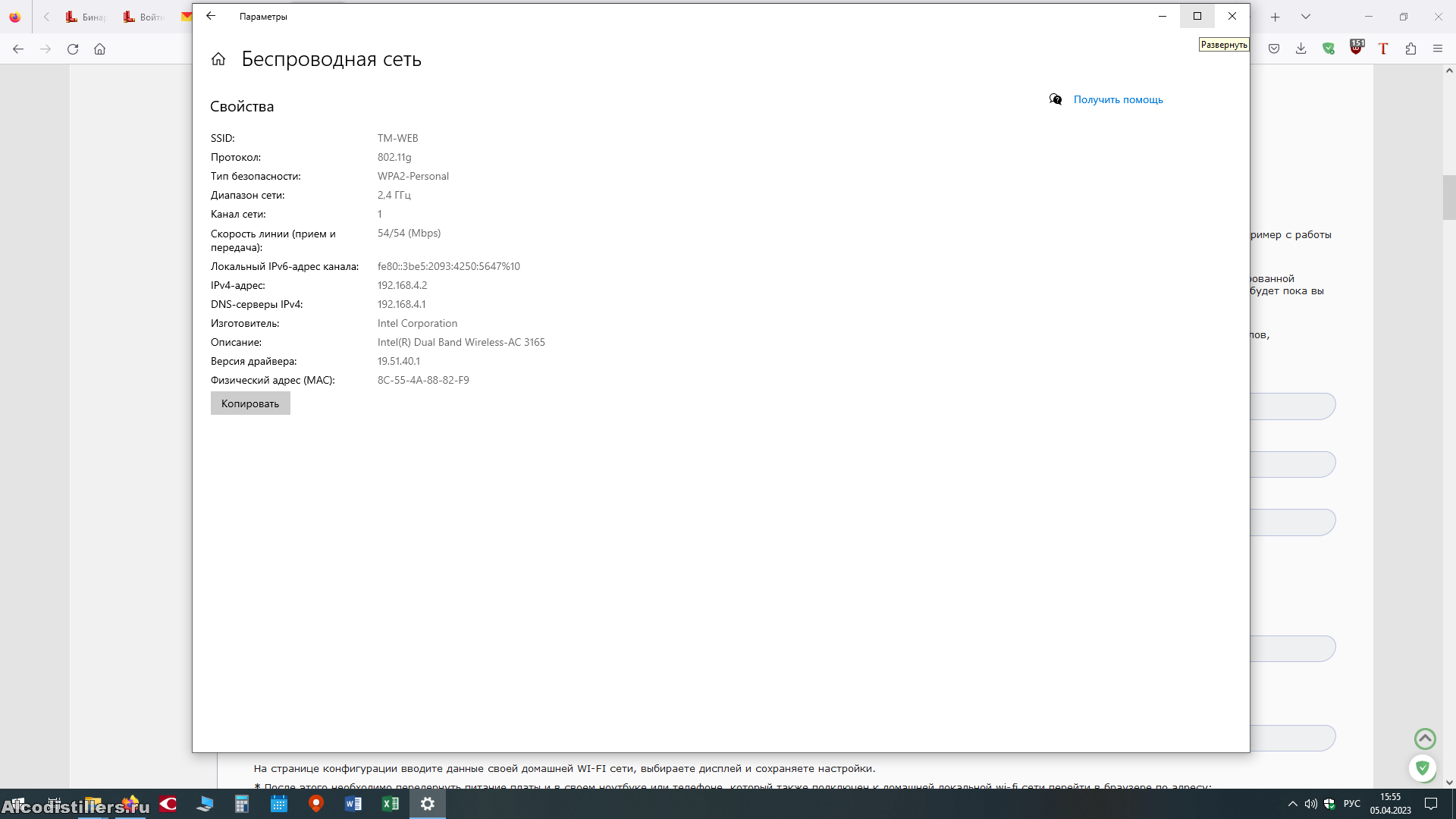1456x819 pixels.
Task: Show hidden system tray icons
Action: click(1292, 804)
